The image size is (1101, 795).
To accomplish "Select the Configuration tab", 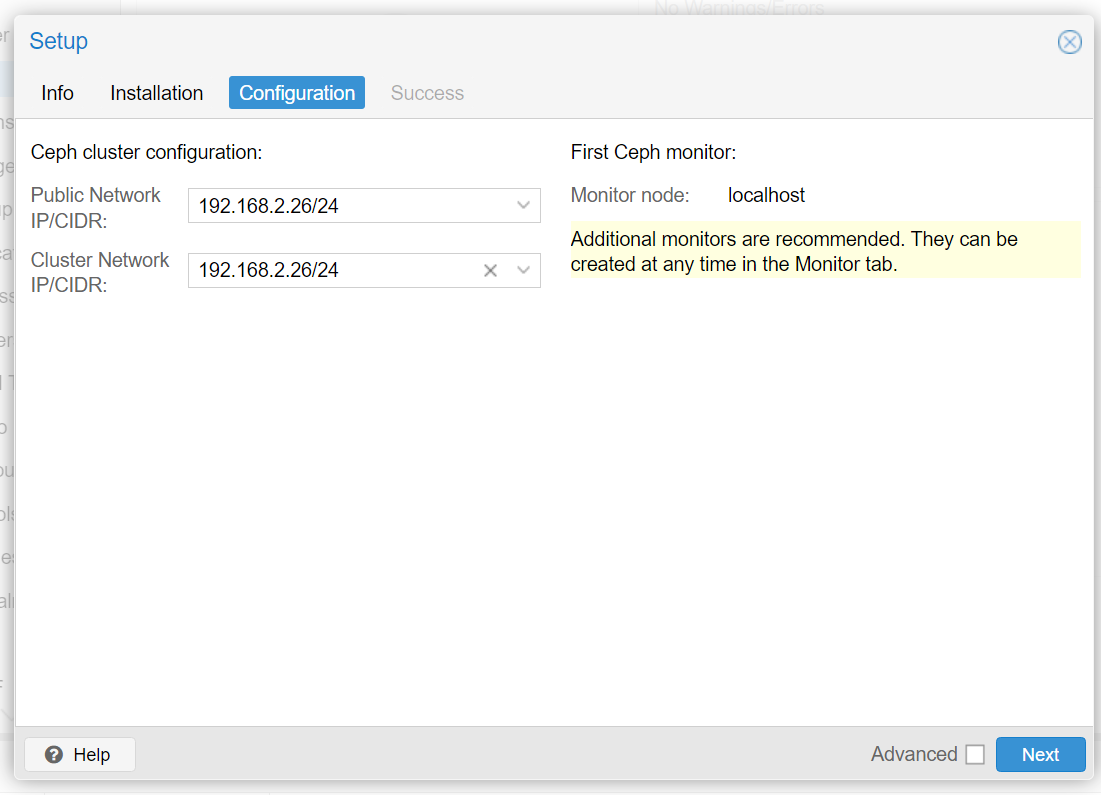I will pyautogui.click(x=296, y=92).
